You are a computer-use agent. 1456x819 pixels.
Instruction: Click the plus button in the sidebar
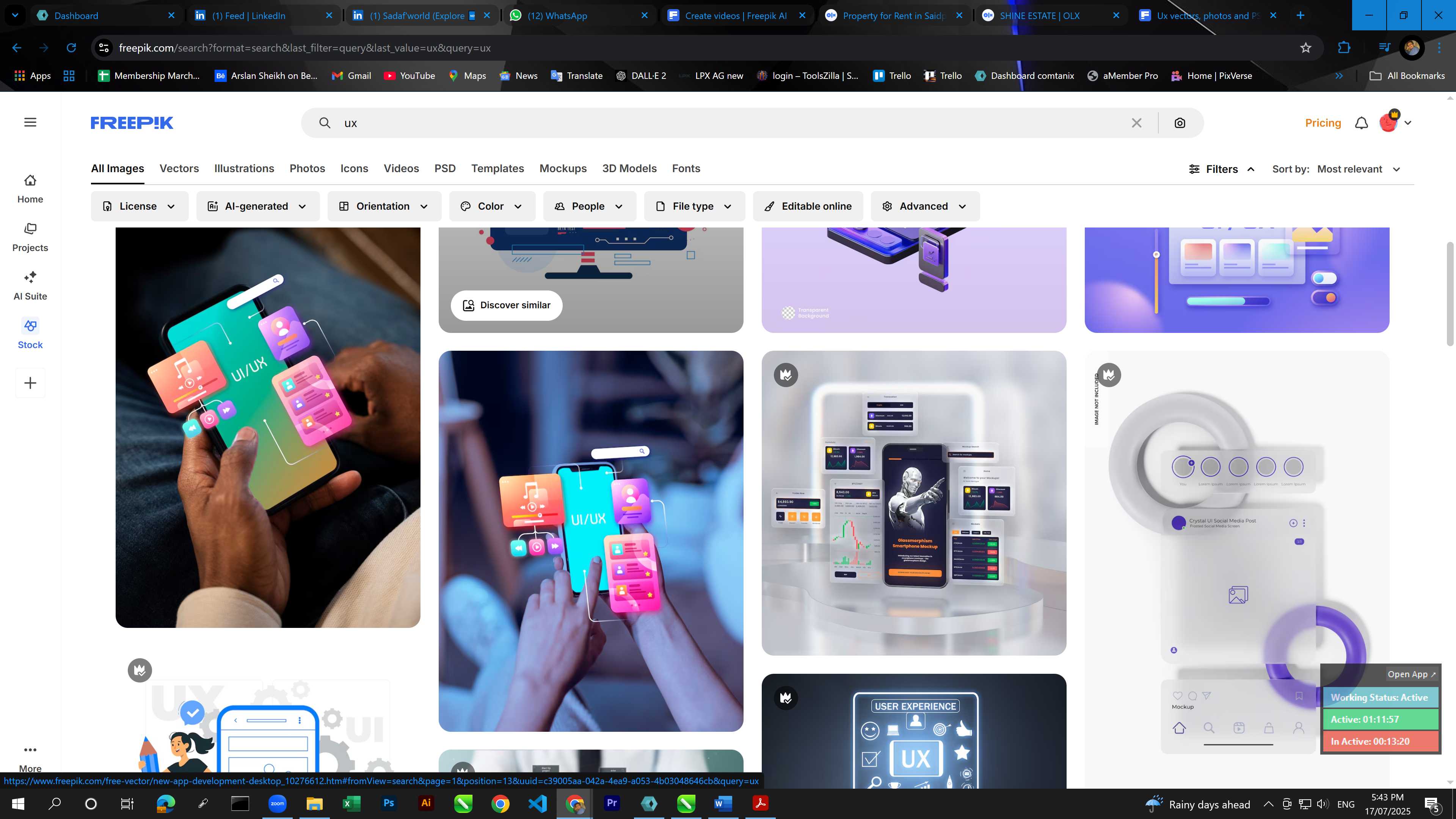click(30, 383)
